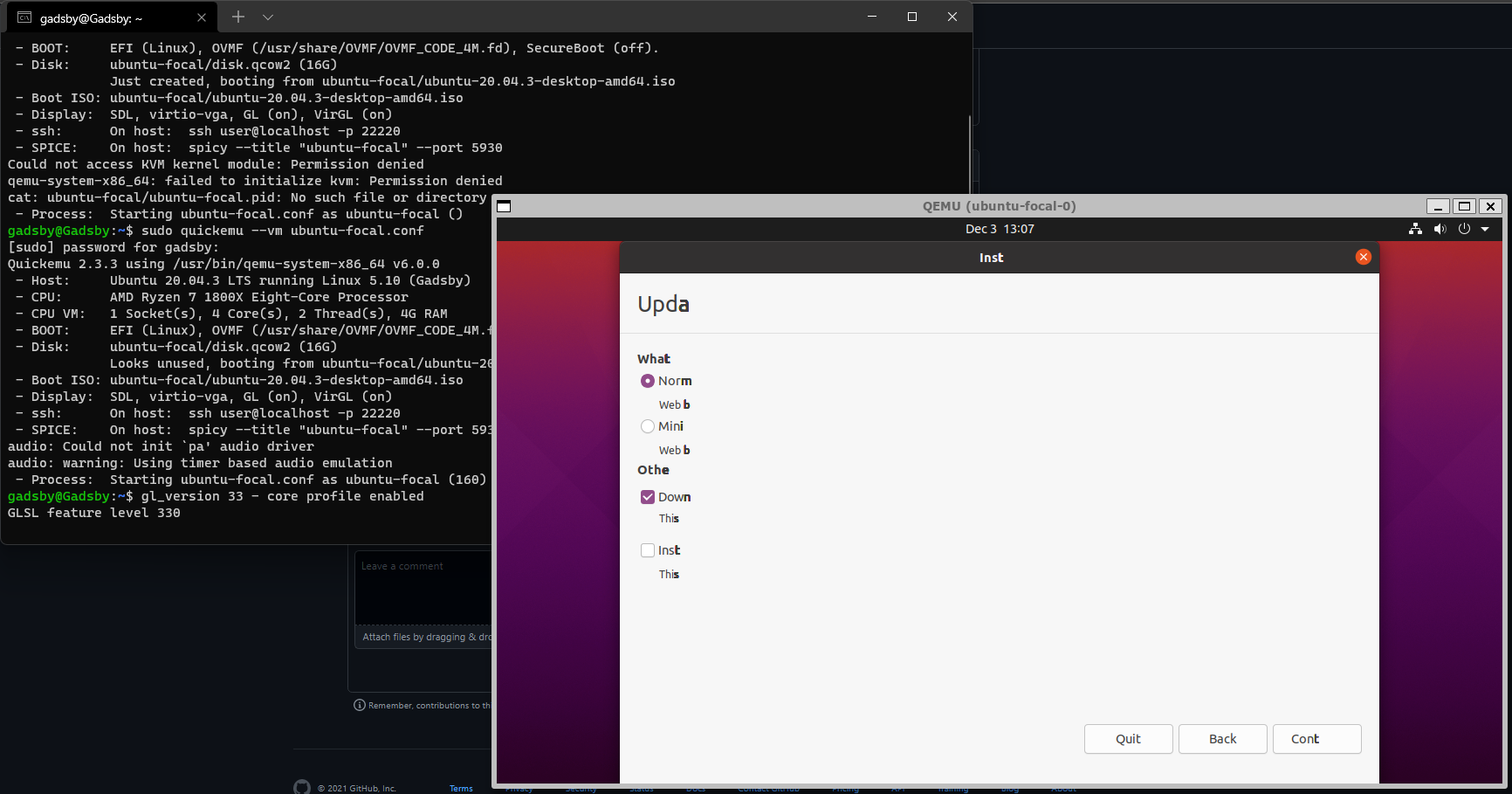The height and width of the screenshot is (794, 1512).
Task: Click the network icon in QEMU's top bar
Action: 1414,229
